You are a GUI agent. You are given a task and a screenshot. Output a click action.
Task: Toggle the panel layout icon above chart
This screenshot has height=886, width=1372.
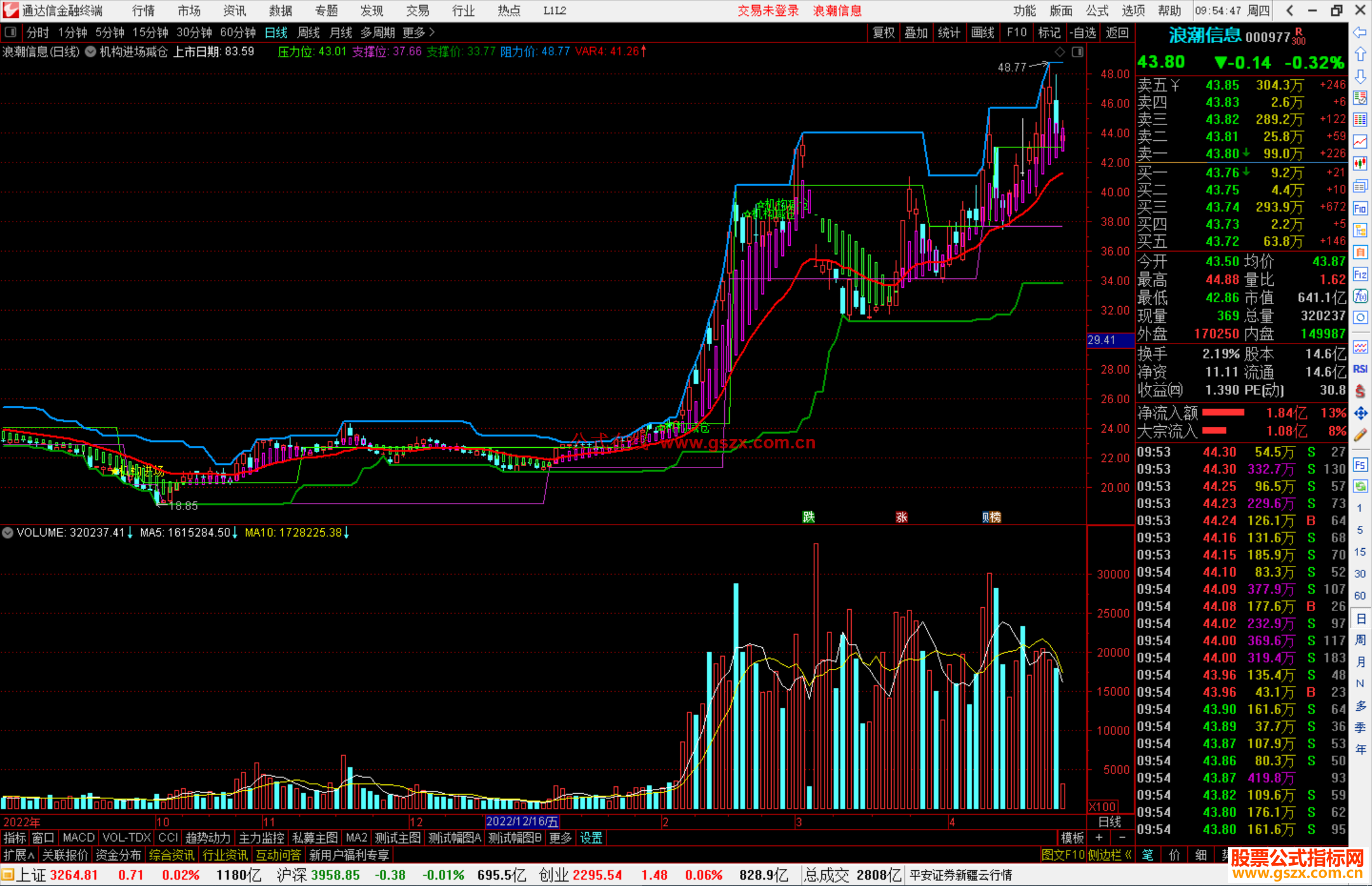point(1077,51)
